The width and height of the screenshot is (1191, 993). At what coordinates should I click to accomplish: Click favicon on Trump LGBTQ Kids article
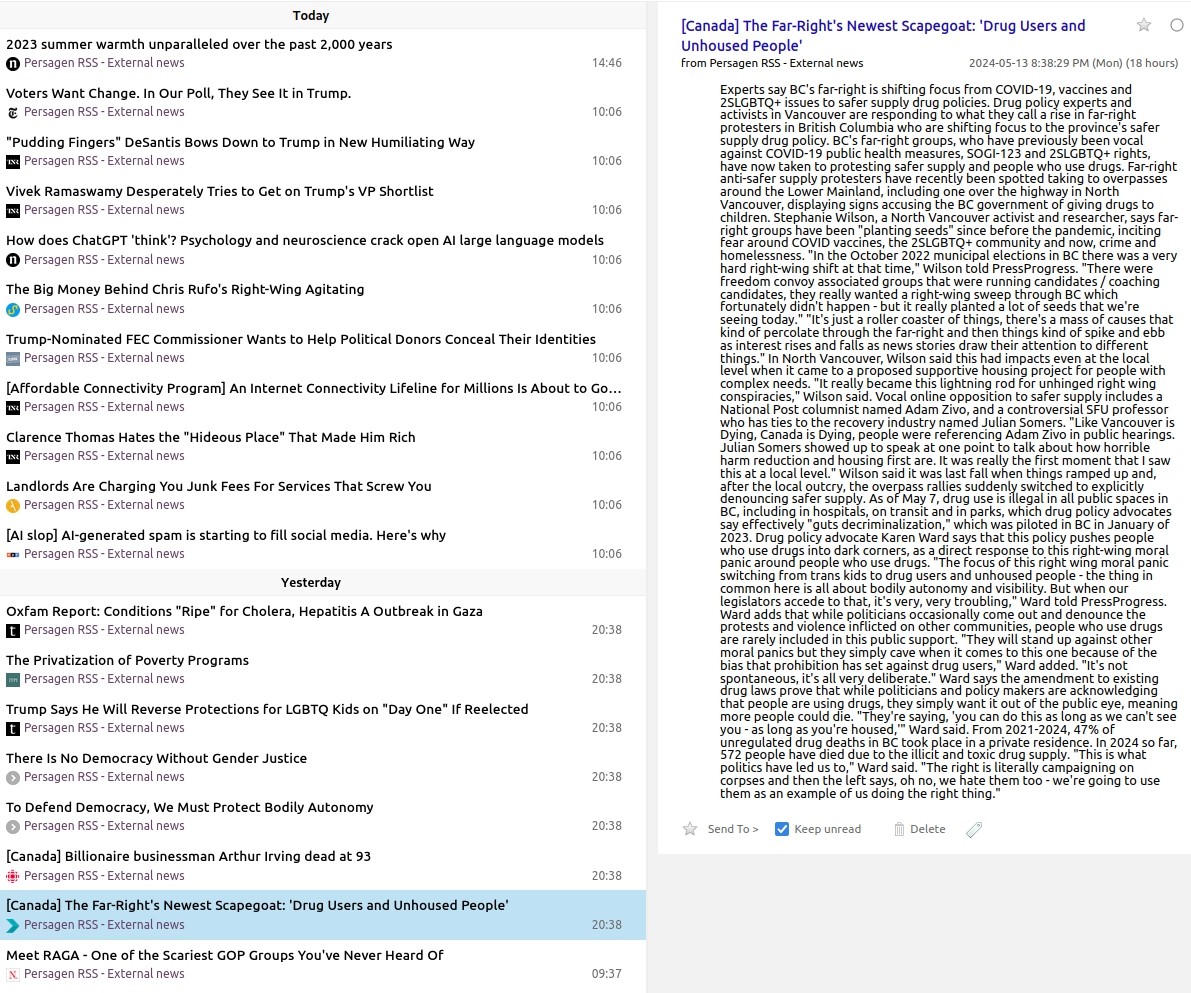pyautogui.click(x=13, y=729)
